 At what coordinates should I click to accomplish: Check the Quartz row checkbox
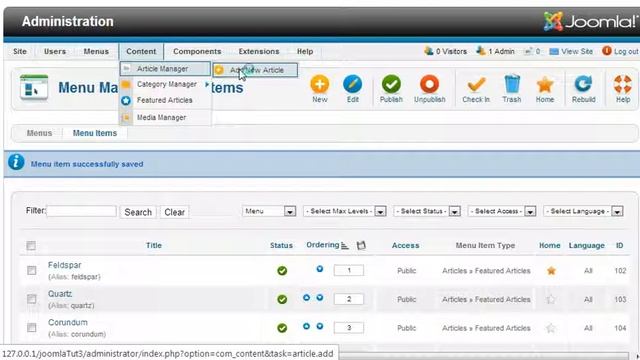pos(31,299)
